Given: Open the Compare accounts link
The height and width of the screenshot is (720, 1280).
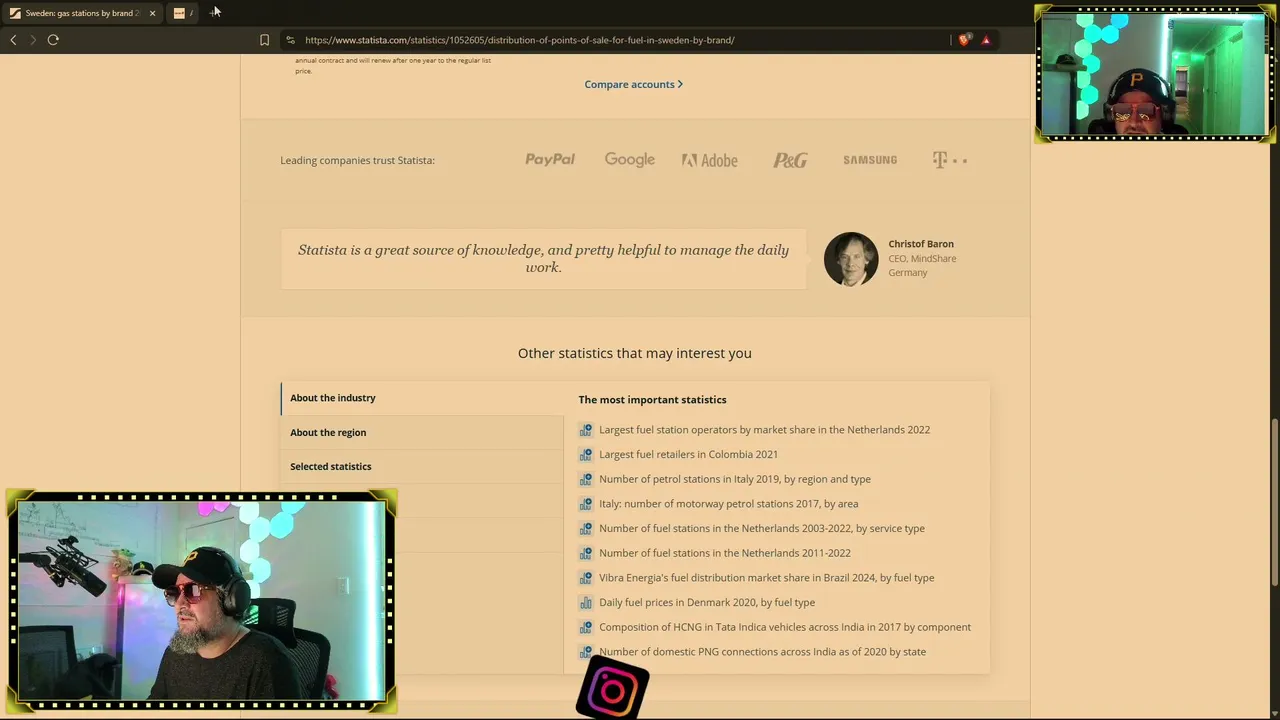Looking at the screenshot, I should pos(633,84).
